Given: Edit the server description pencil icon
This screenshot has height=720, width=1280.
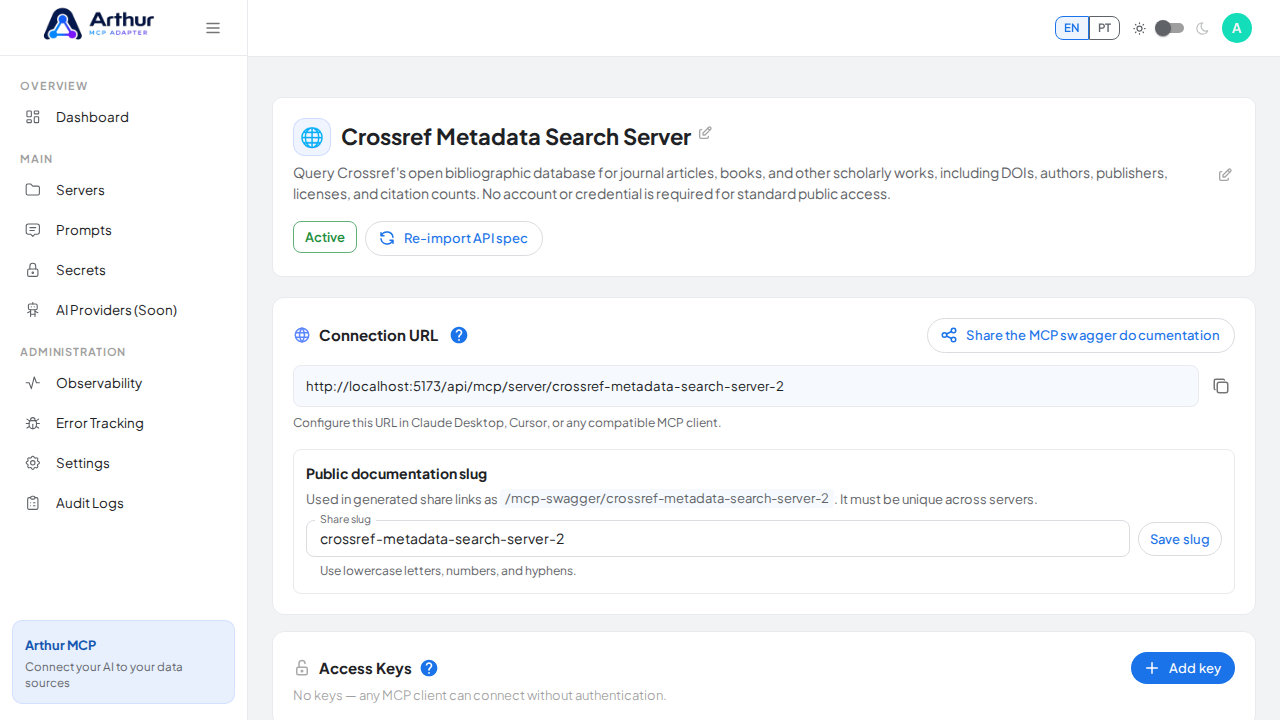Looking at the screenshot, I should click(1225, 175).
